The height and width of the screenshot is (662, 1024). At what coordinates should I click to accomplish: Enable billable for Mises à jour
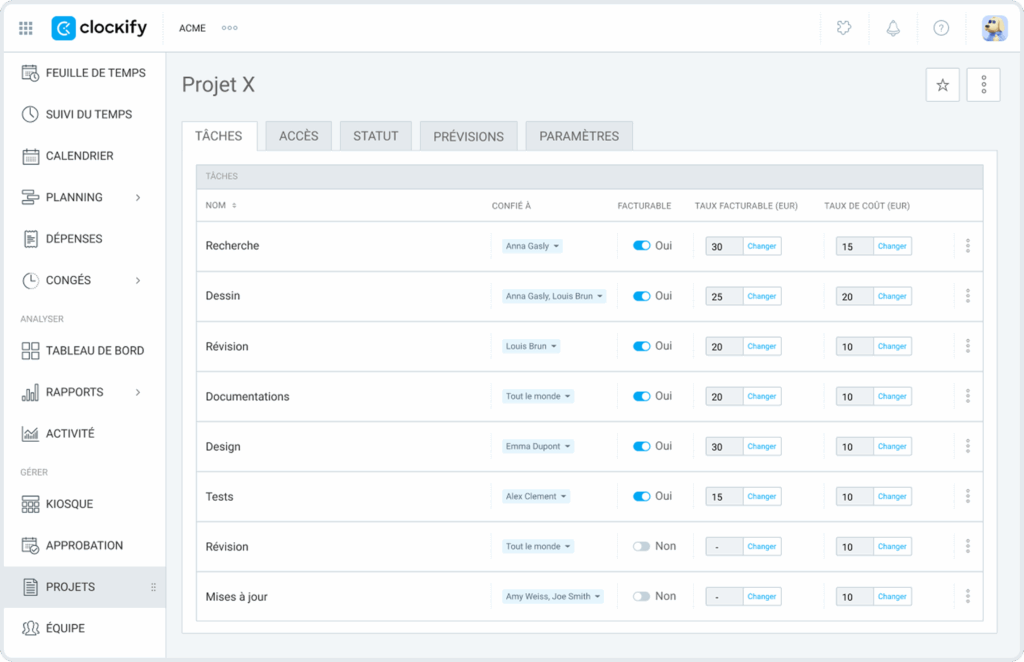tap(641, 596)
